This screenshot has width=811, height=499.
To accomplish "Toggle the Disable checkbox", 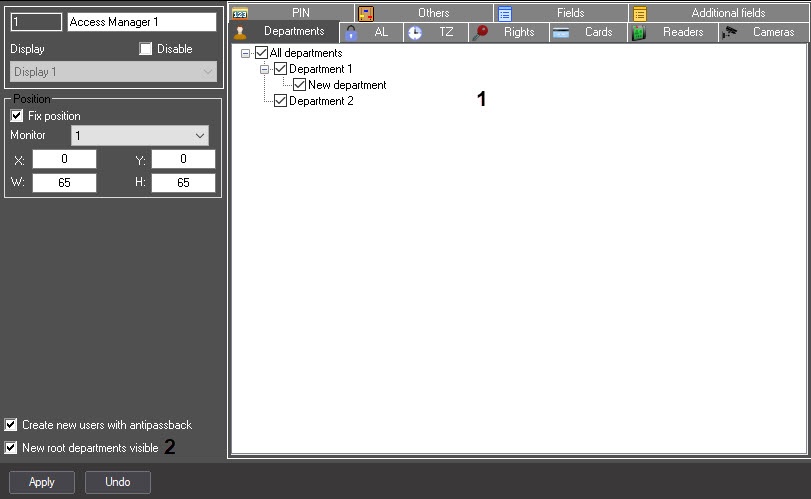I will point(146,49).
